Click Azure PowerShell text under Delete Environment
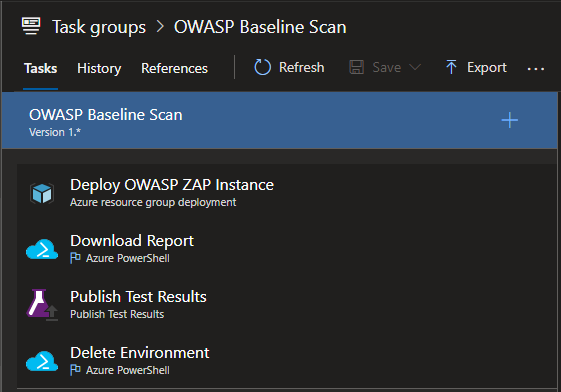The height and width of the screenshot is (392, 561). tap(128, 370)
